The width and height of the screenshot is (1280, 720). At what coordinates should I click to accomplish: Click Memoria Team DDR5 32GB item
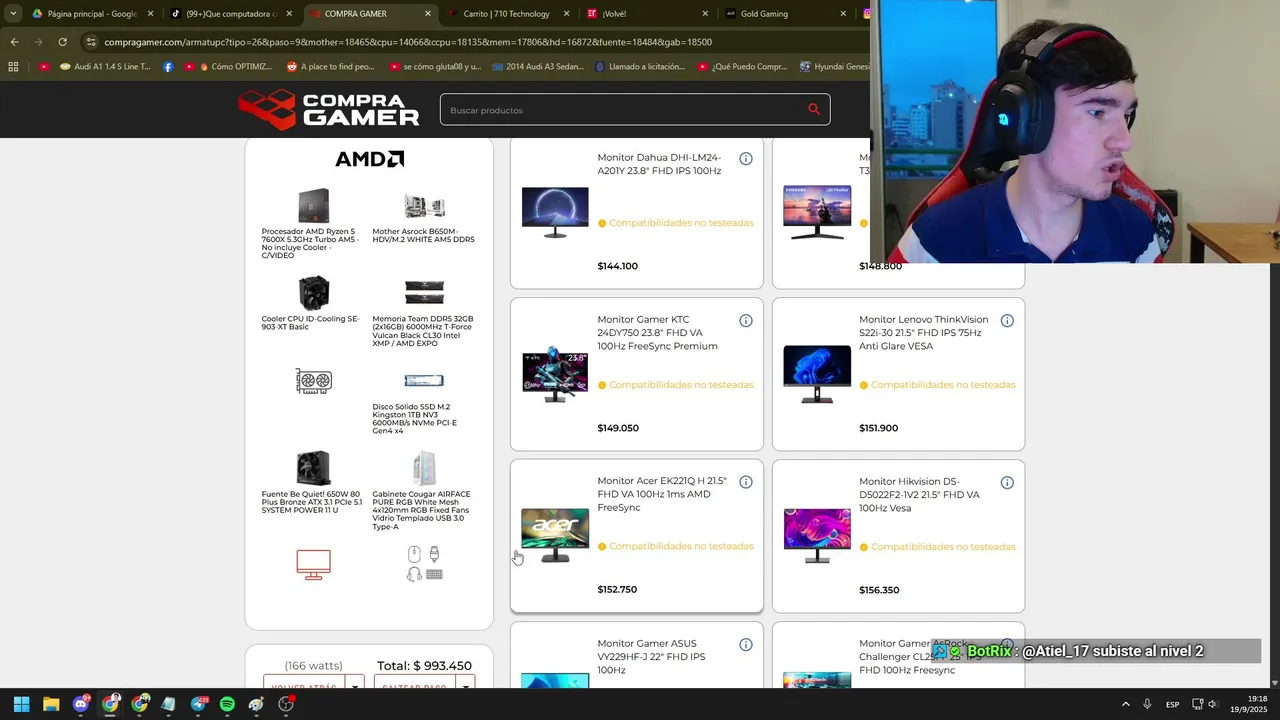(424, 314)
